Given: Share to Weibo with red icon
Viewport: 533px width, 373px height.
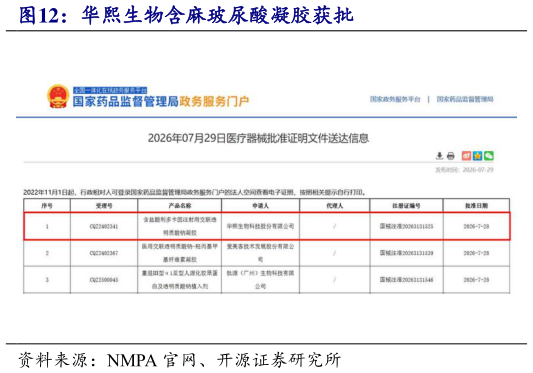Looking at the screenshot, I should pyautogui.click(x=466, y=156).
